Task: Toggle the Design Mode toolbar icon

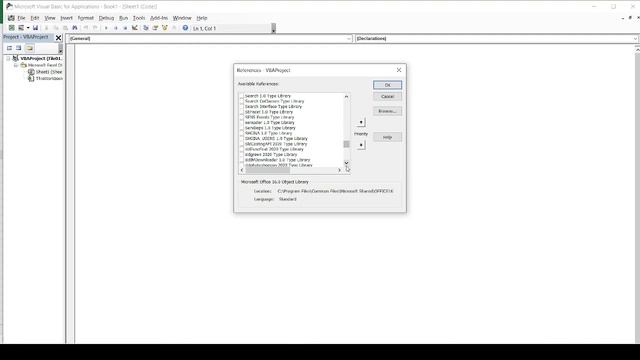Action: (134, 28)
